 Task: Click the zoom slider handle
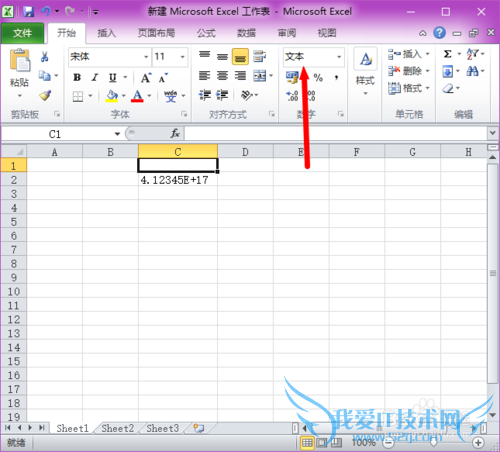[433, 443]
